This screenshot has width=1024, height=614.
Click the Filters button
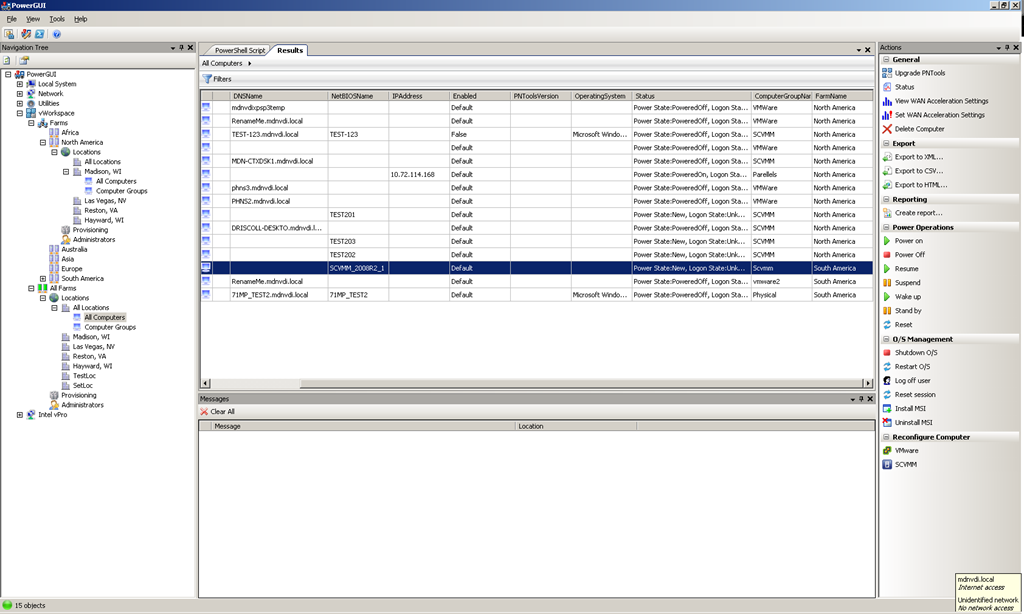click(217, 78)
